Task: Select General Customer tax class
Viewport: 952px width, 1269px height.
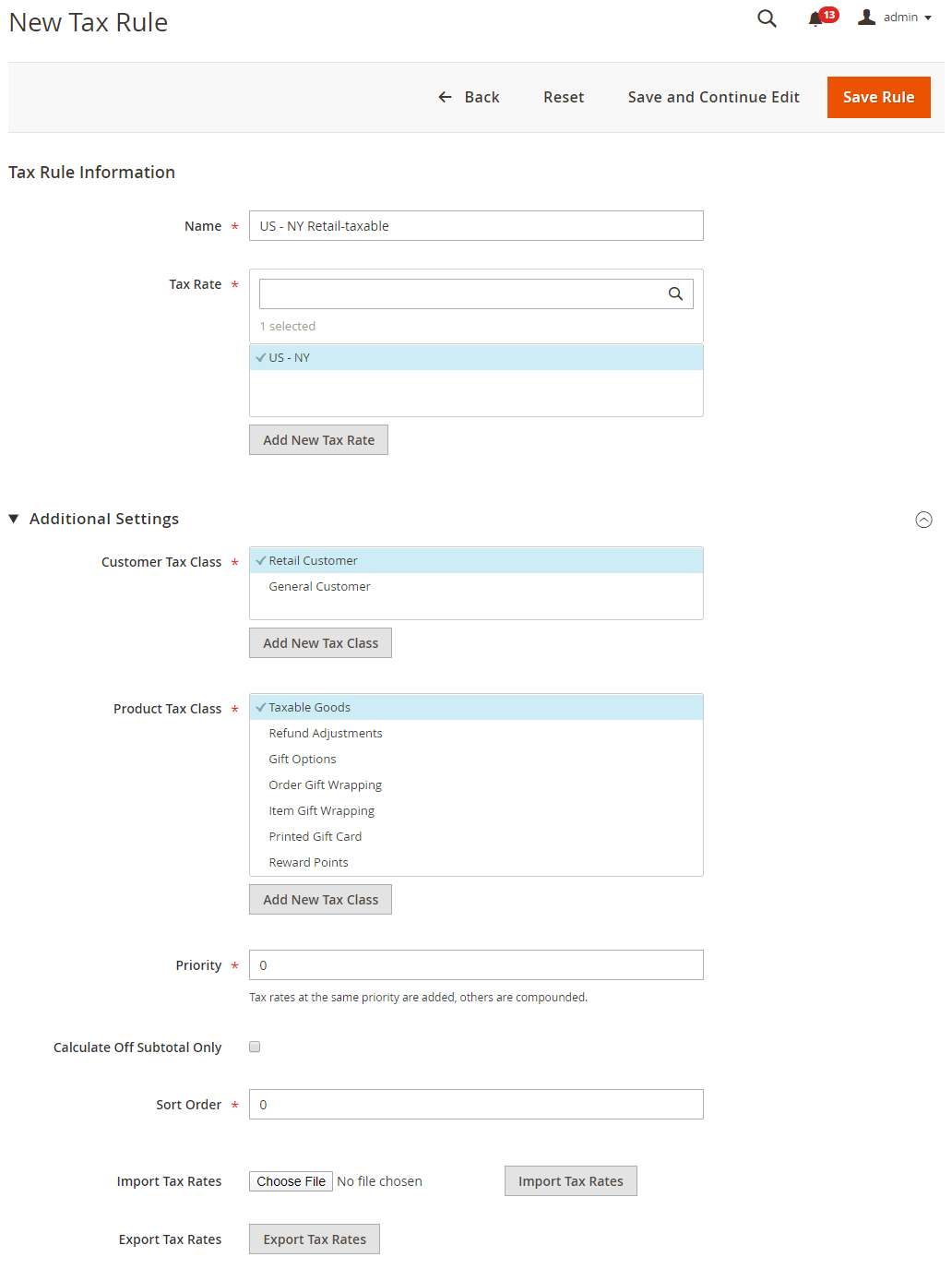Action: click(x=476, y=586)
